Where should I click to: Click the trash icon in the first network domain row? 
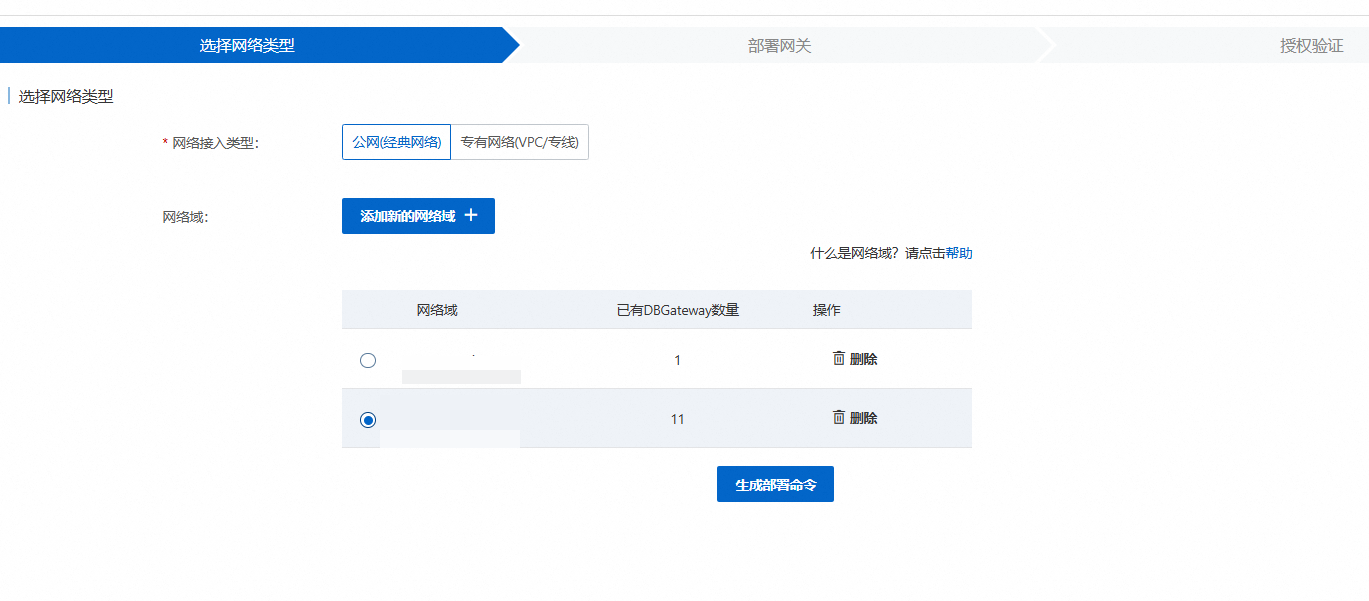tap(838, 358)
